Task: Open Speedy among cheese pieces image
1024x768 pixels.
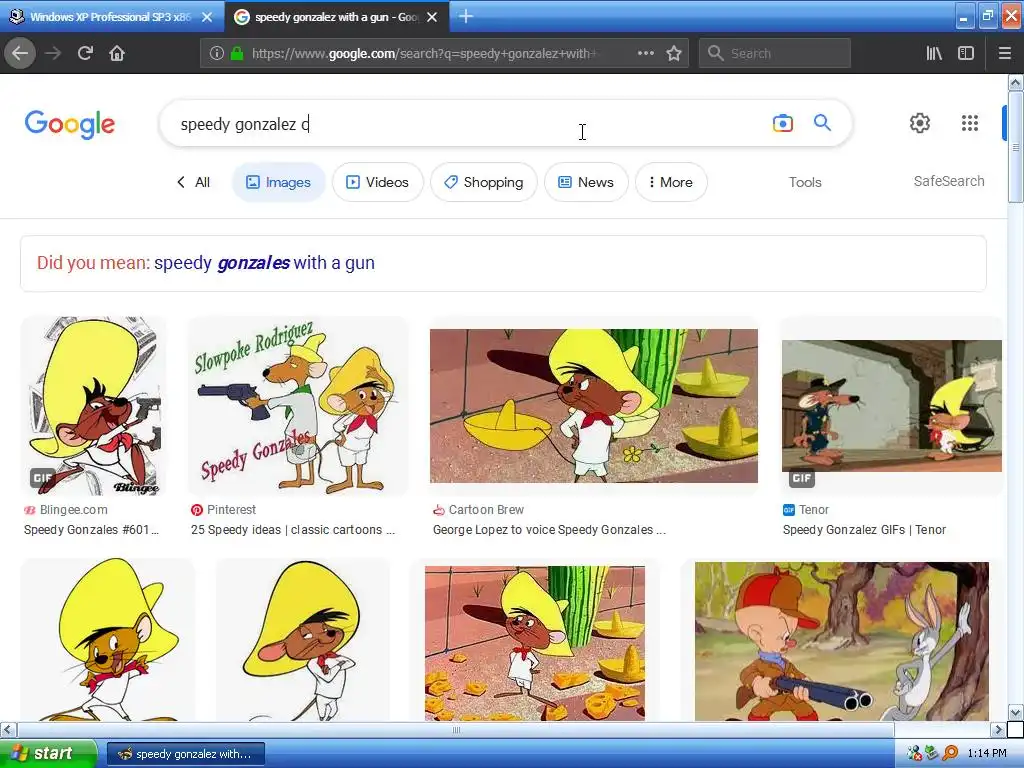Action: point(535,643)
